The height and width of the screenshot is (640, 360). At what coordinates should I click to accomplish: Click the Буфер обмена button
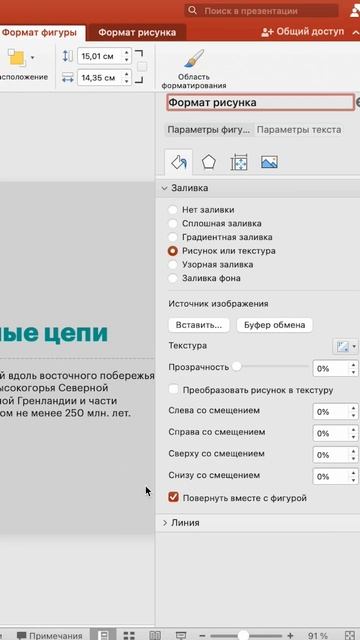coord(274,325)
